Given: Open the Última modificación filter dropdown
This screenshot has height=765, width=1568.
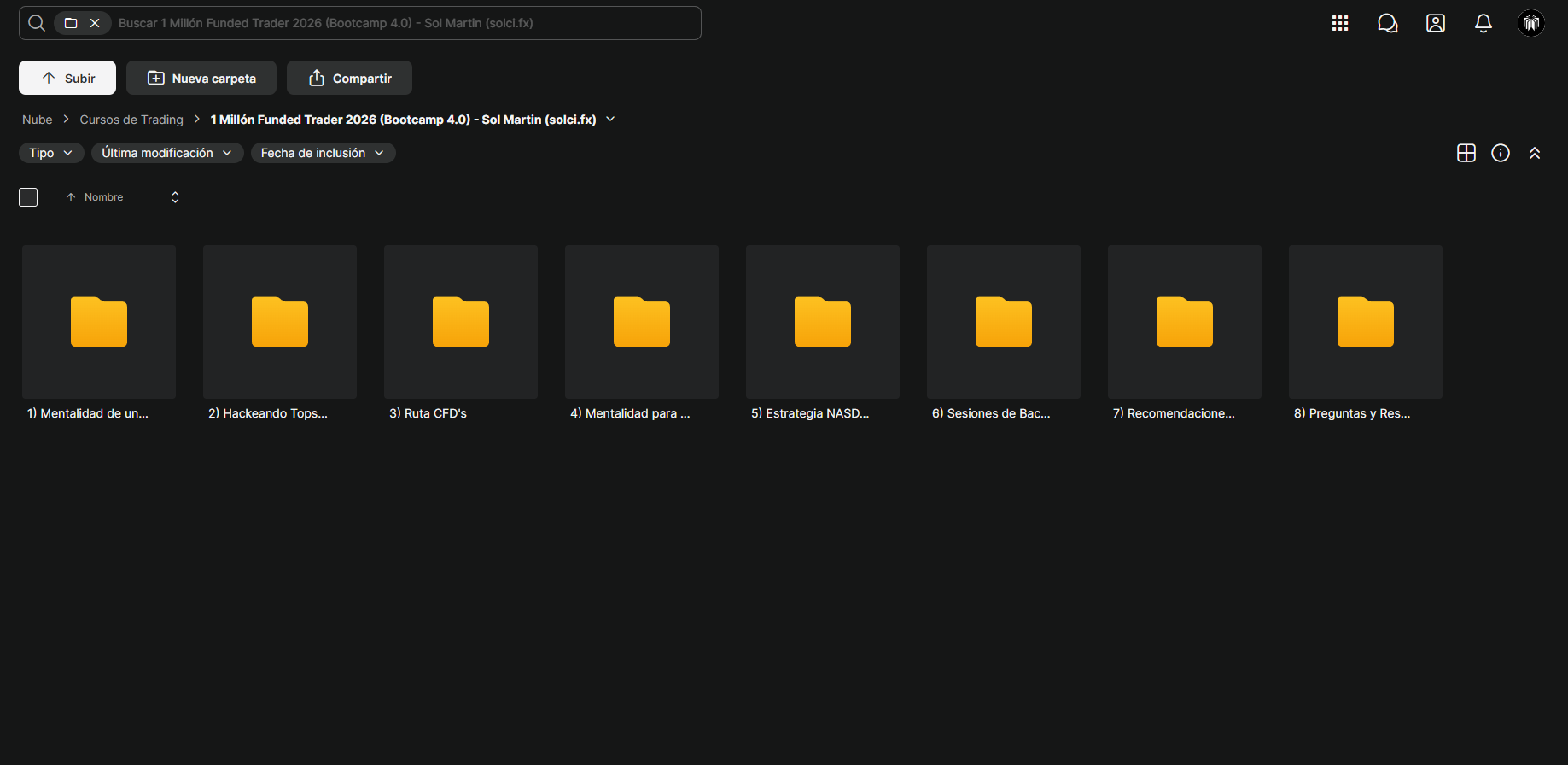Looking at the screenshot, I should point(167,153).
